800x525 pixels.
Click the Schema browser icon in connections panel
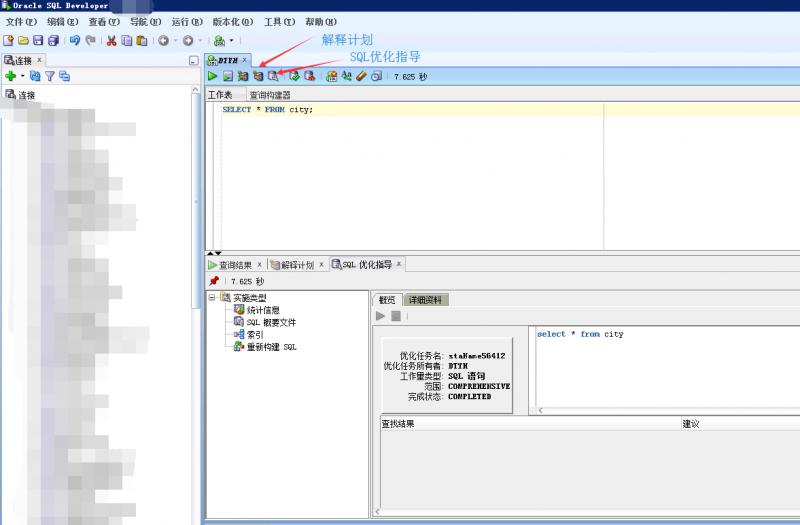click(64, 76)
